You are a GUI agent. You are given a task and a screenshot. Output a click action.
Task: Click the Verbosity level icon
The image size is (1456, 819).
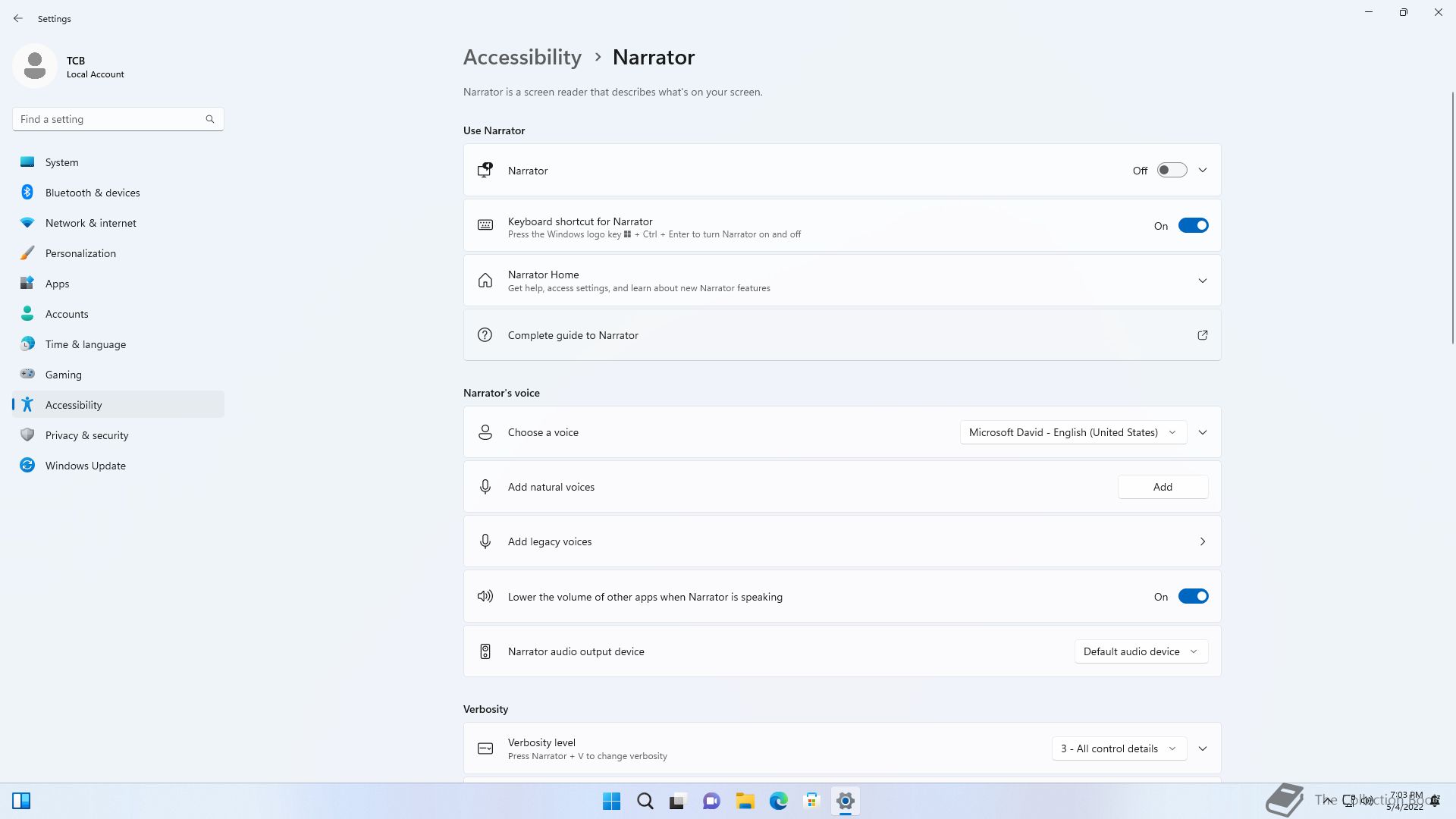coord(485,748)
